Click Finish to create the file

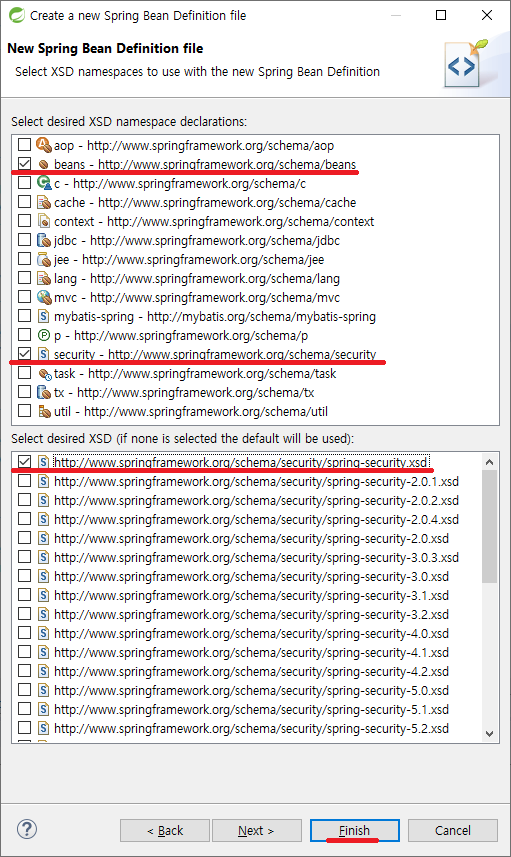coord(355,831)
